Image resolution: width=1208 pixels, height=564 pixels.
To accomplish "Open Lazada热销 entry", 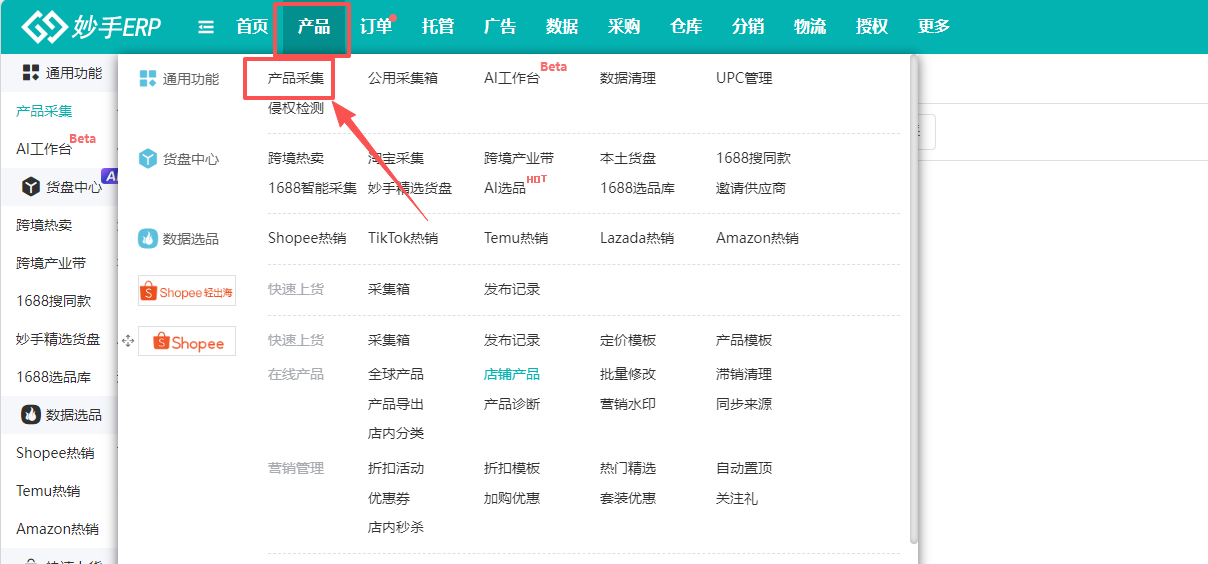I will click(x=637, y=238).
